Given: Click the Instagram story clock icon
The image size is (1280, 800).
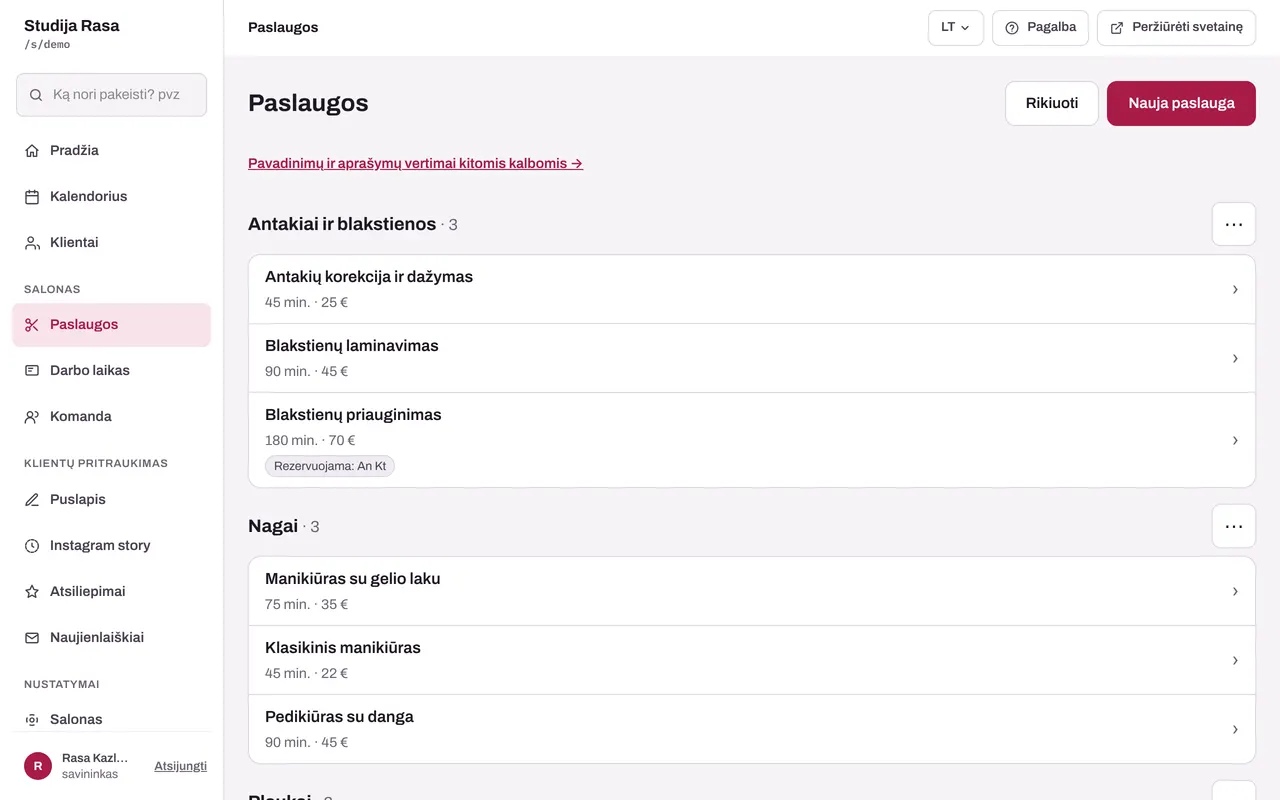Looking at the screenshot, I should 32,546.
